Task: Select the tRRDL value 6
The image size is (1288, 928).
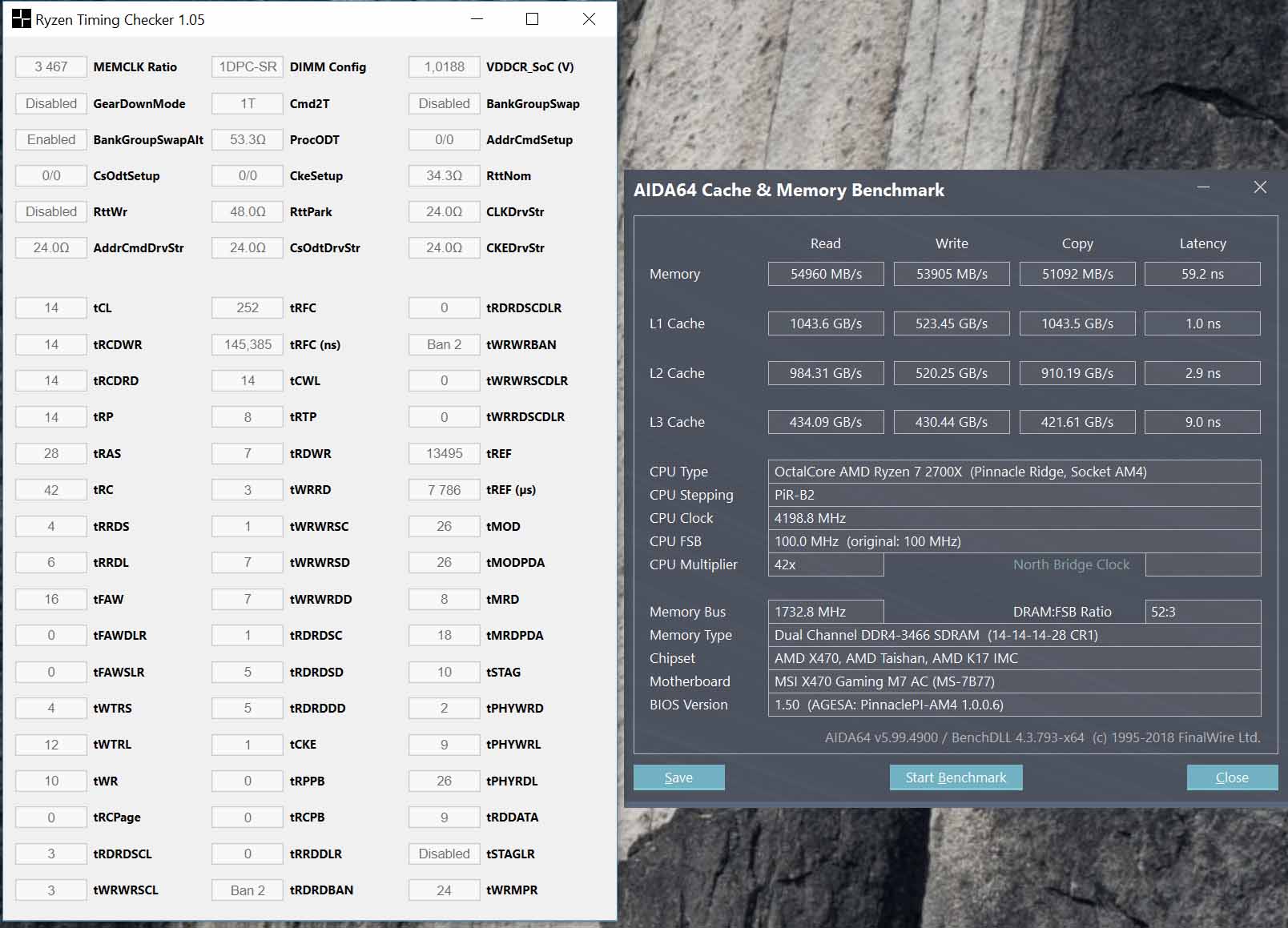Action: point(51,563)
